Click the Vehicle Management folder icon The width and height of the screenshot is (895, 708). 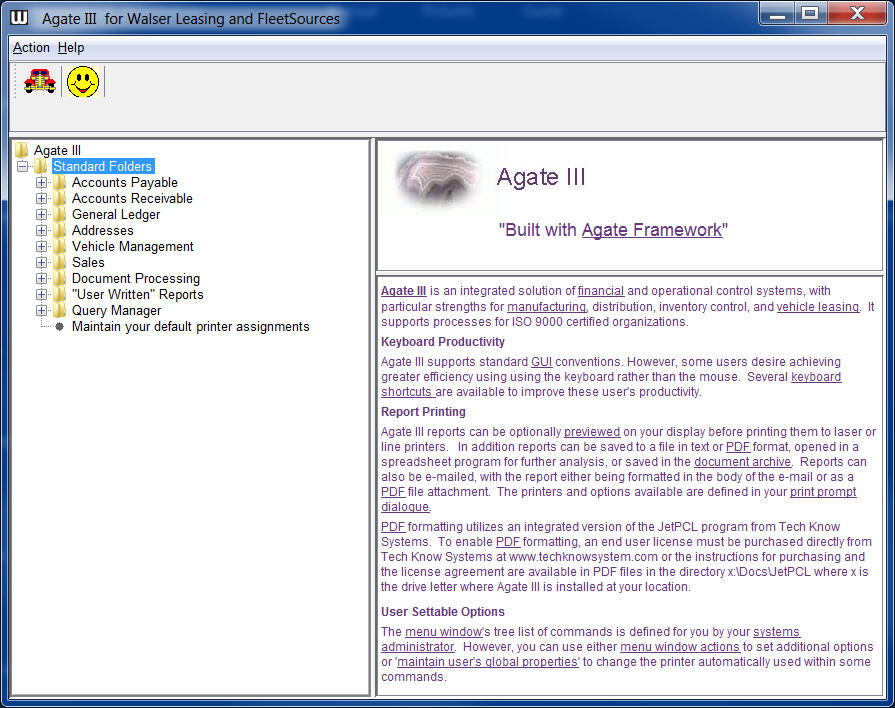click(x=60, y=246)
